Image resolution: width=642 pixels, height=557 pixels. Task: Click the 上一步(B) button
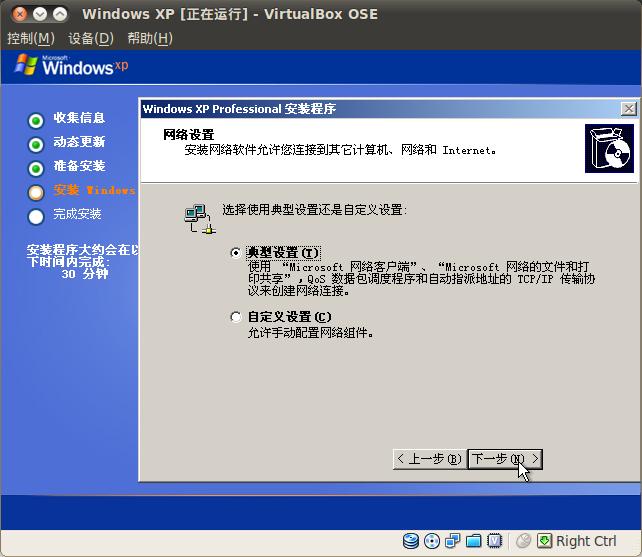point(430,459)
